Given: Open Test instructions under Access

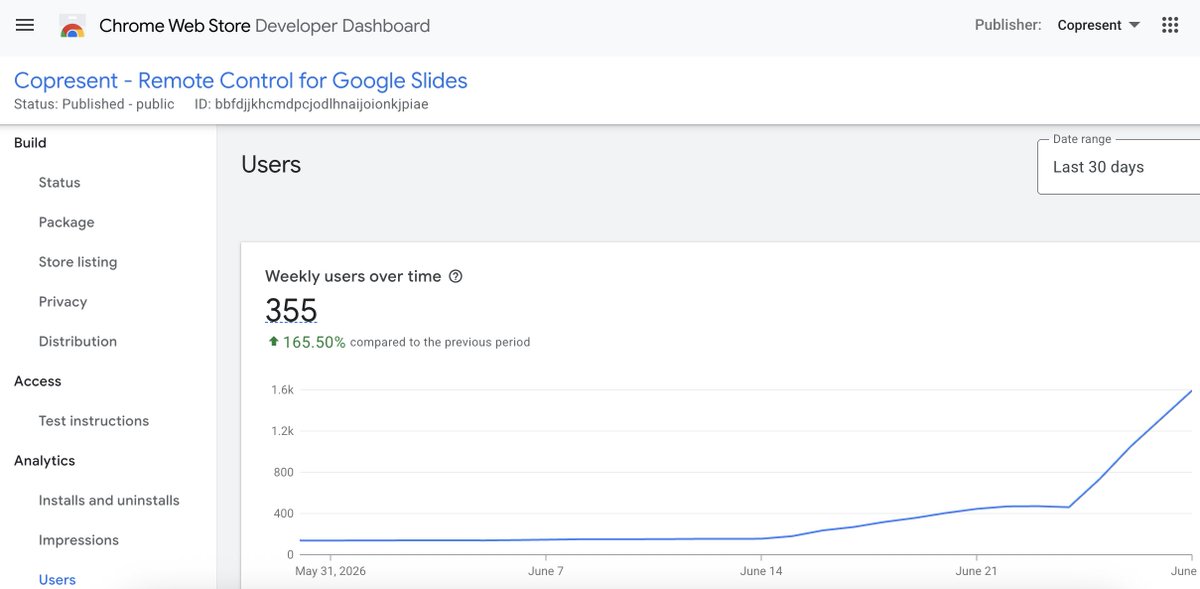Looking at the screenshot, I should tap(94, 421).
